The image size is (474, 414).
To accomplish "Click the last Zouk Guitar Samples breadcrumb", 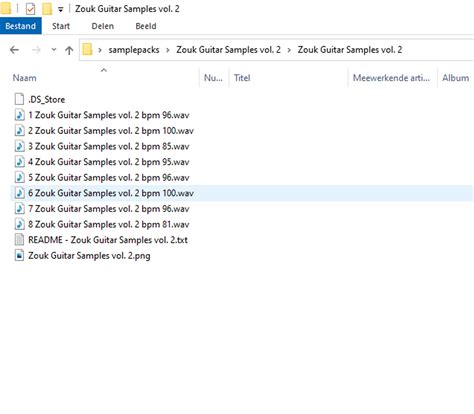I will click(350, 50).
